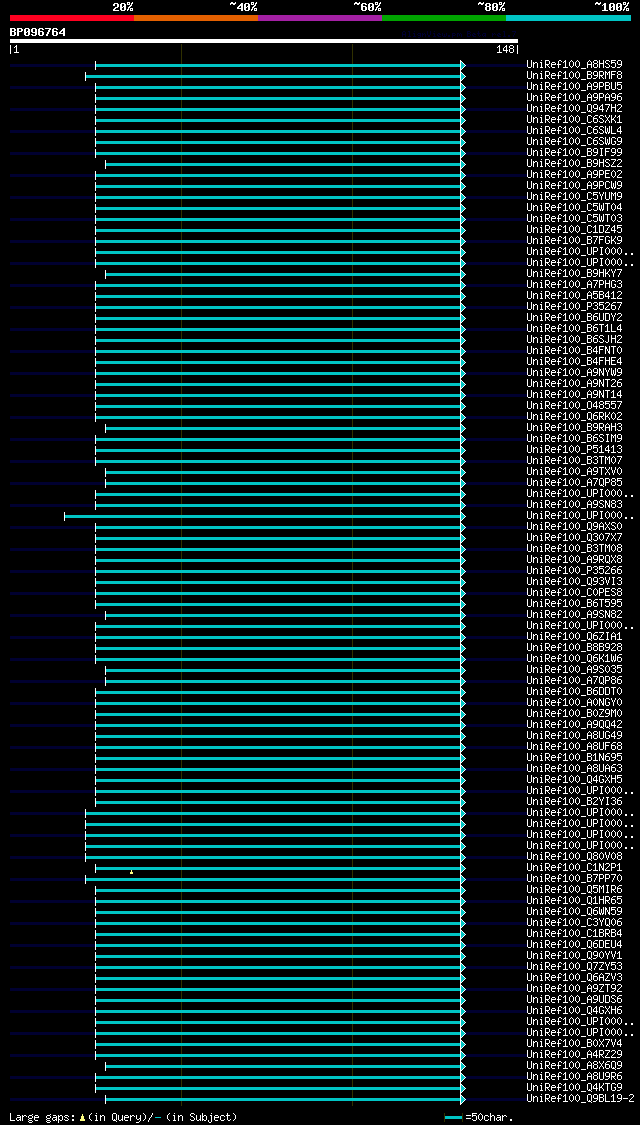This screenshot has height=1125, width=640.
Task: Open the UniRef100_Q4GXH6 hit
Action: pos(574,1011)
